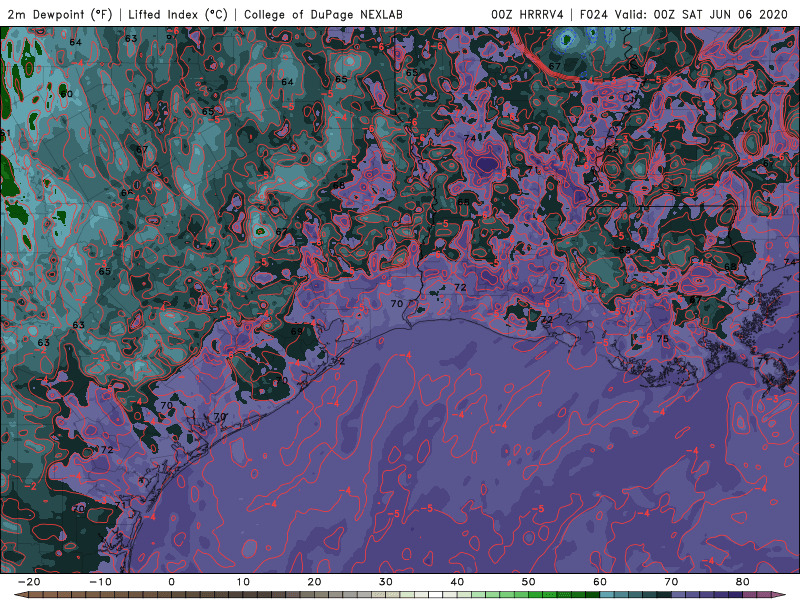Click the '-20' colorbar scale label
800x600 pixels.
pos(29,582)
